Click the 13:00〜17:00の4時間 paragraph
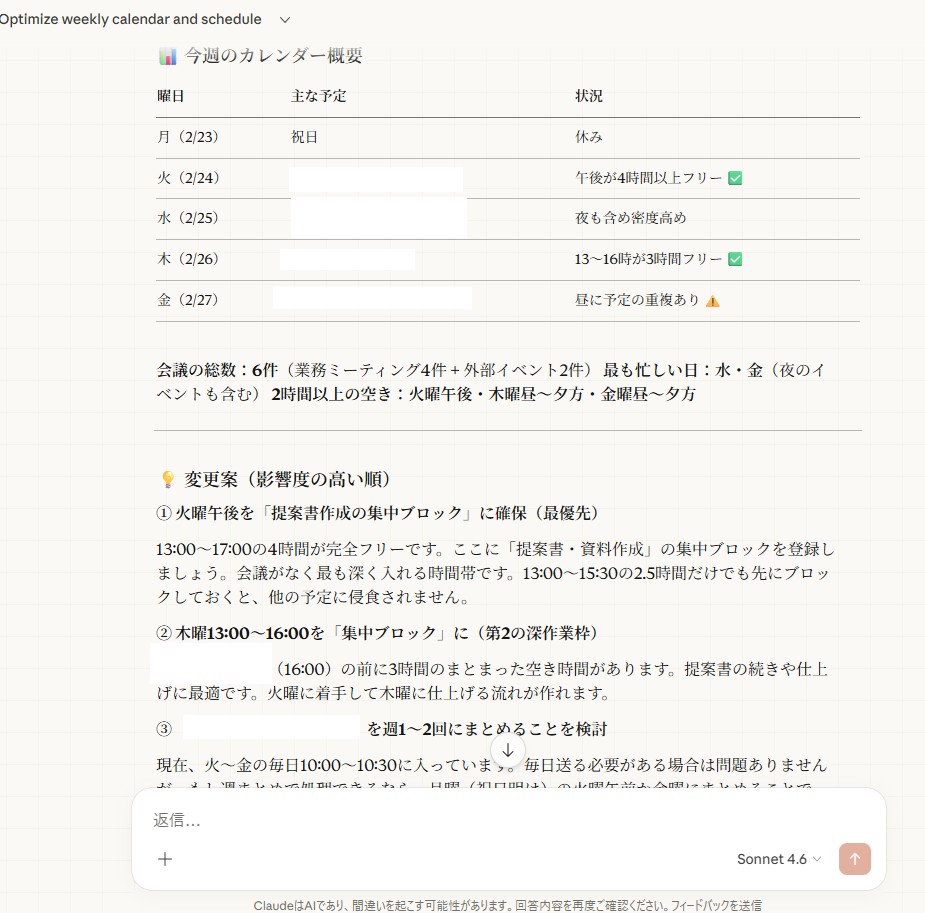Viewport: 925px width, 913px height. (x=496, y=573)
